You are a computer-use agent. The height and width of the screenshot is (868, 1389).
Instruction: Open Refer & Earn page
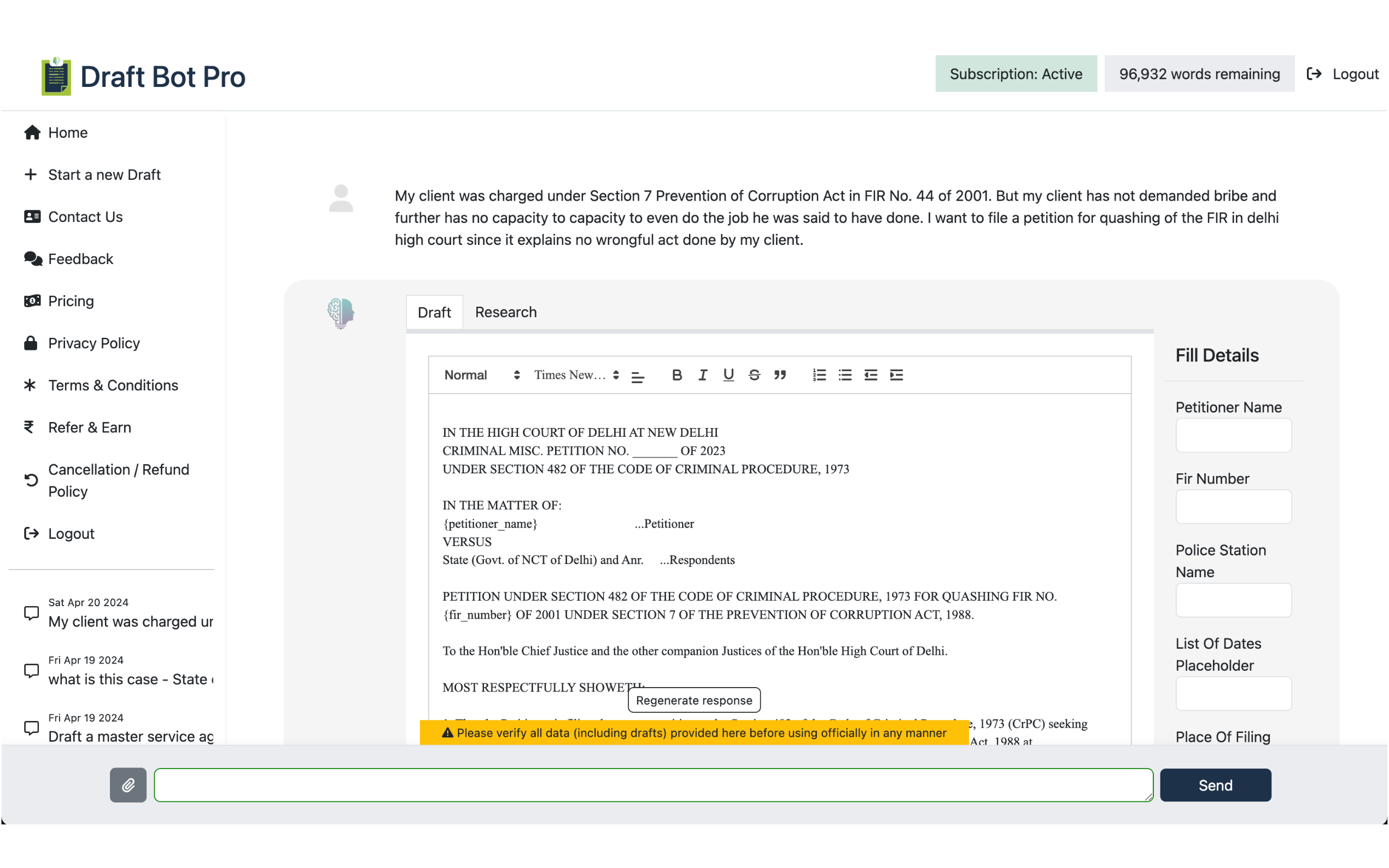pos(90,427)
